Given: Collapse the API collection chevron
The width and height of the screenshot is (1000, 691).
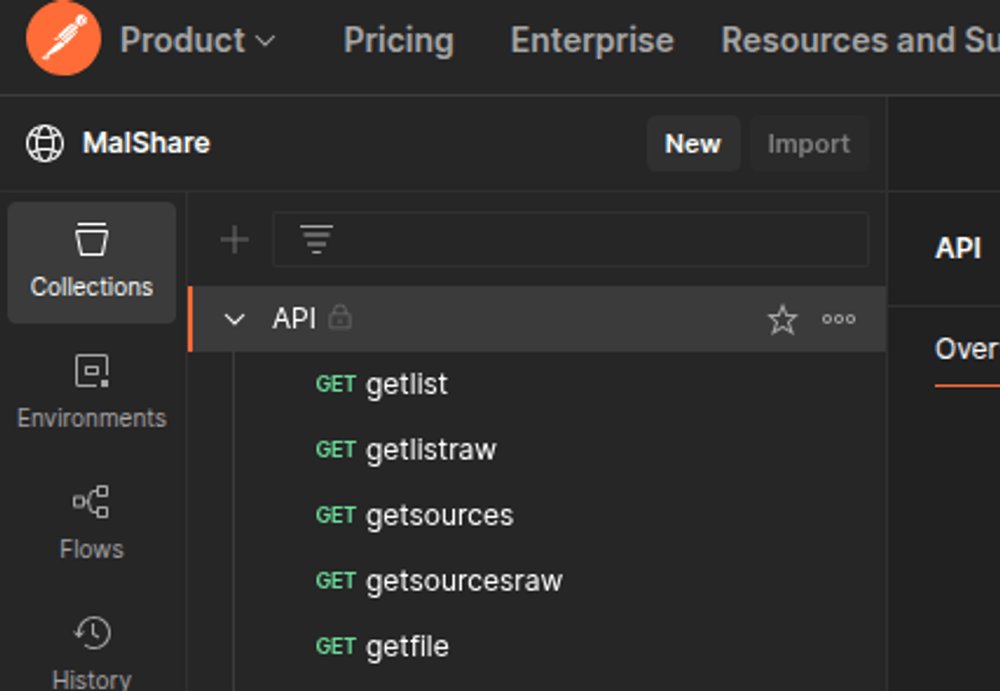Looking at the screenshot, I should (x=235, y=319).
